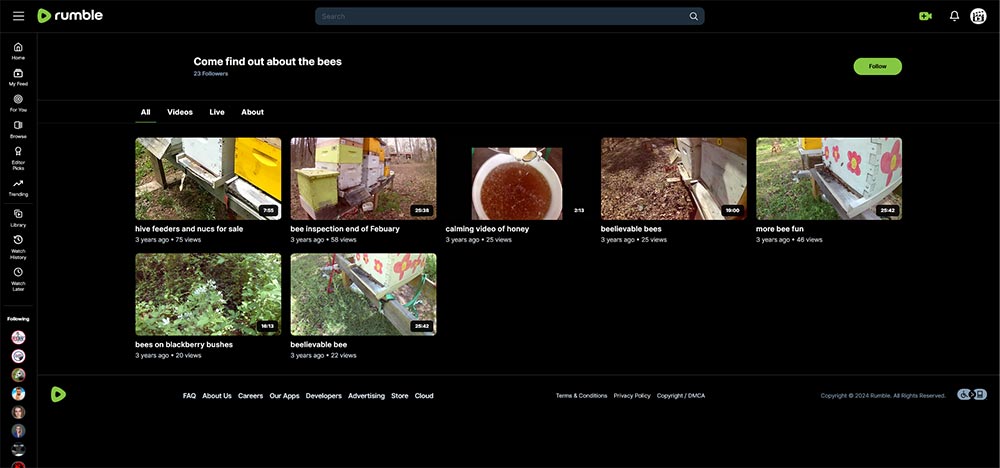Open Terms & Conditions link
1000x468 pixels.
(582, 396)
